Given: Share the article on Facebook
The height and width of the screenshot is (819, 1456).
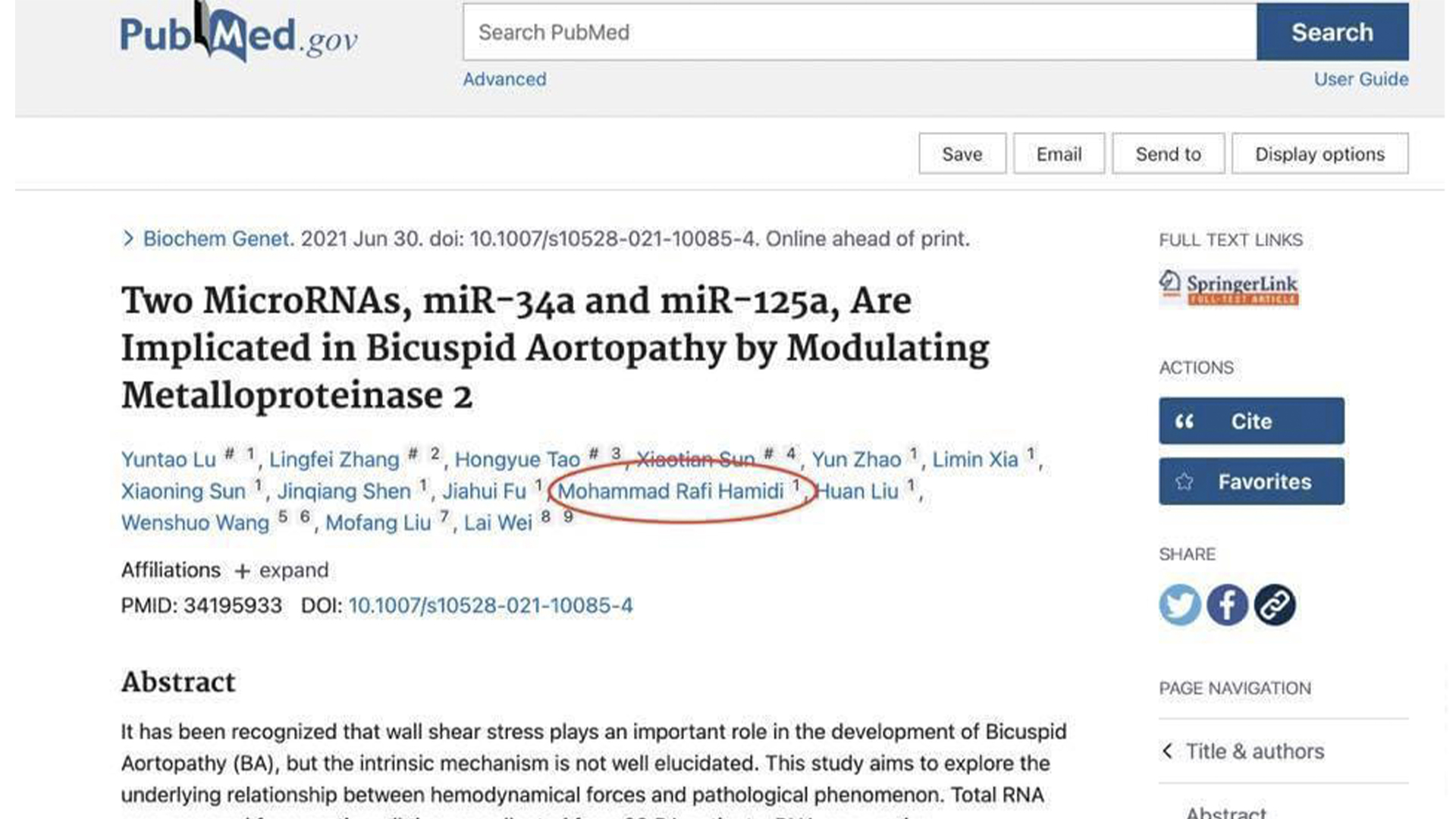Looking at the screenshot, I should (x=1227, y=604).
